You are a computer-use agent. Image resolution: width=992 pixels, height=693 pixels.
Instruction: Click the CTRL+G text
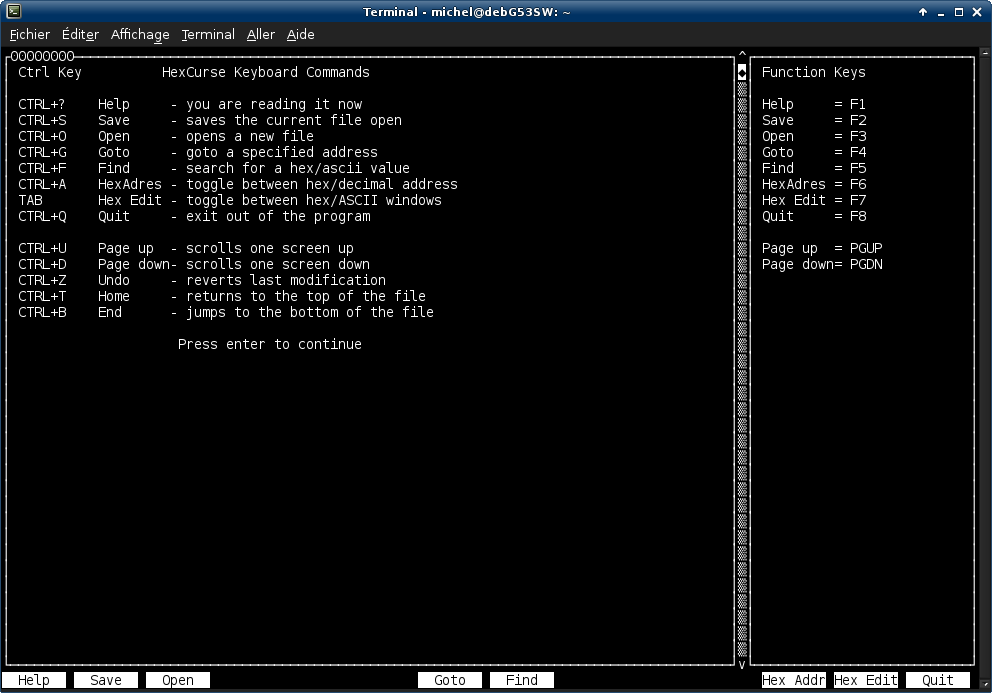click(x=42, y=153)
